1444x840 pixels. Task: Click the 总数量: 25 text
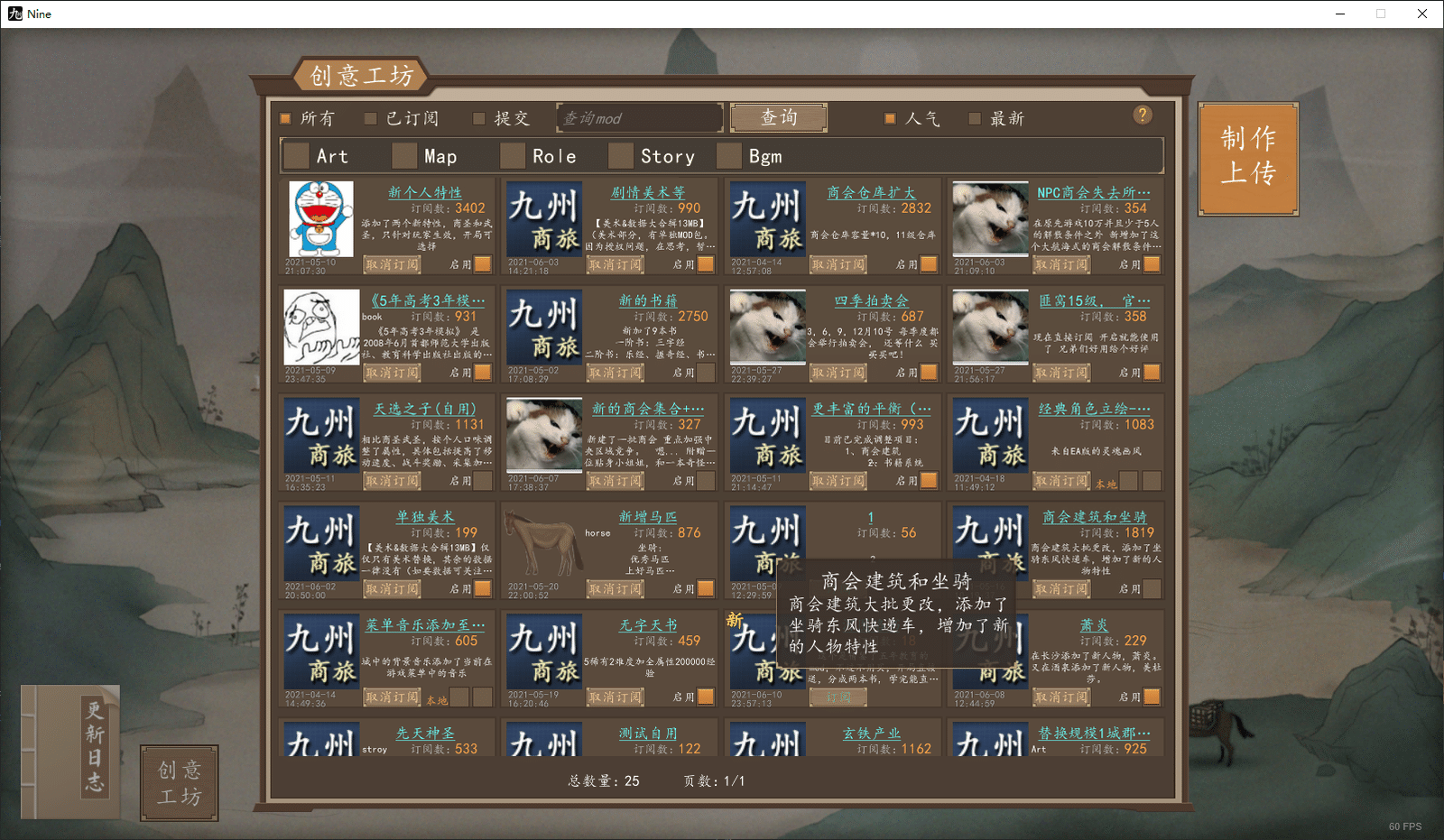tap(604, 780)
